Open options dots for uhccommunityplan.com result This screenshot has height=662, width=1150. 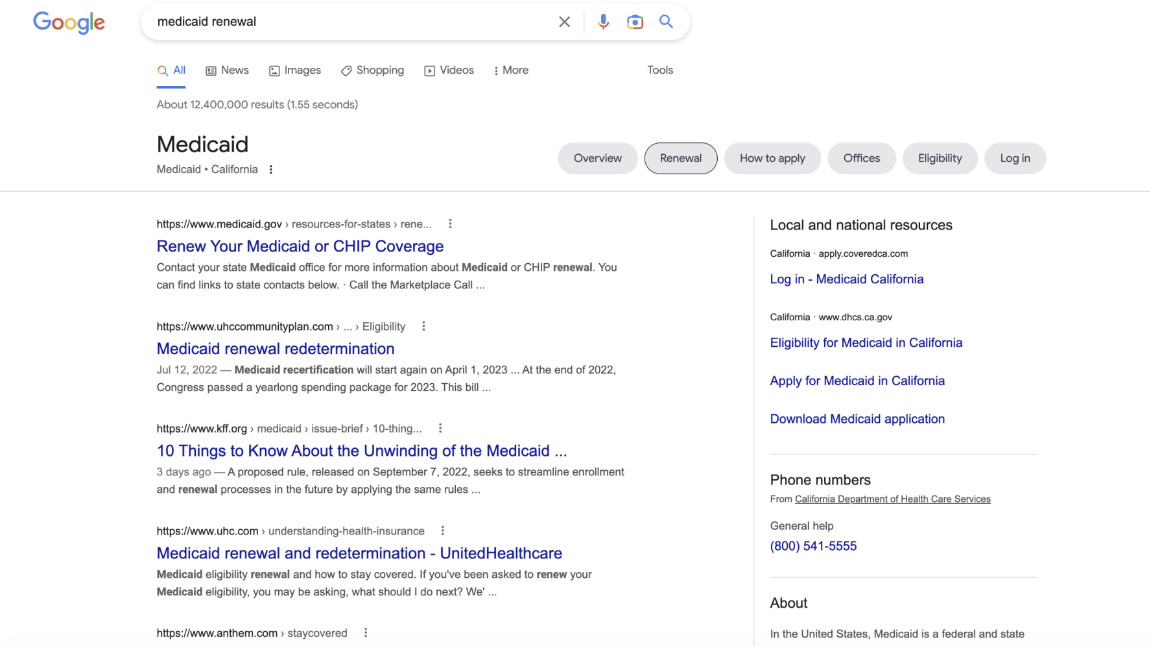pos(424,327)
